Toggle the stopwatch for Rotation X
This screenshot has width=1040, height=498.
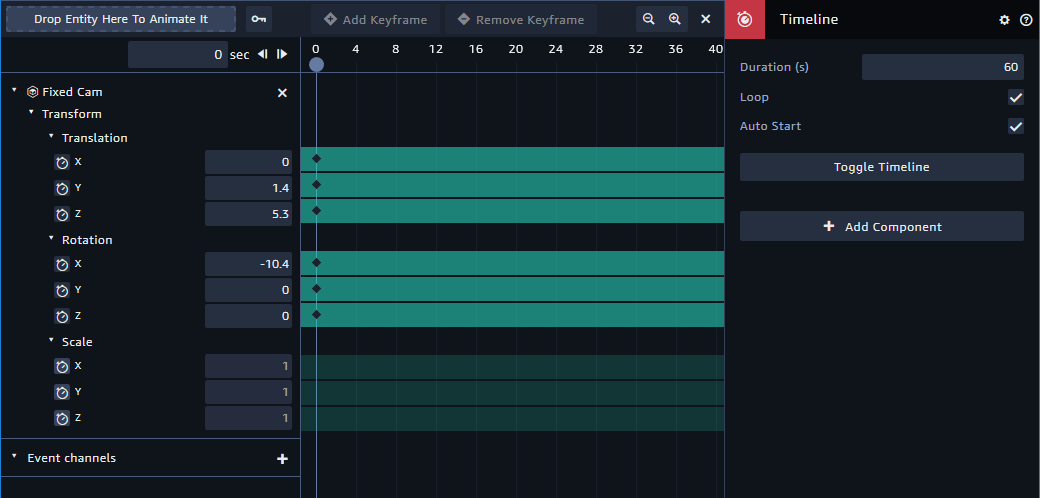(62, 265)
